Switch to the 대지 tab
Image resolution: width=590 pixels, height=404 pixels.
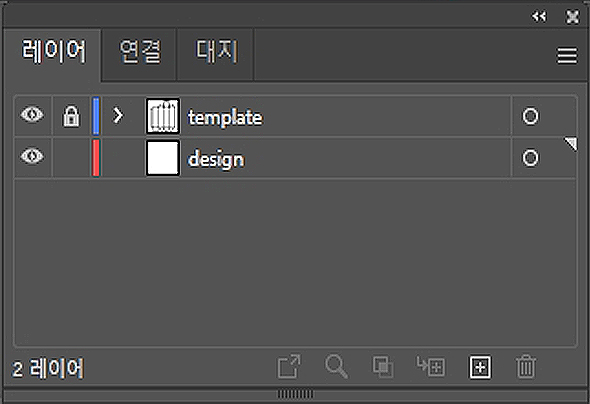pos(216,52)
